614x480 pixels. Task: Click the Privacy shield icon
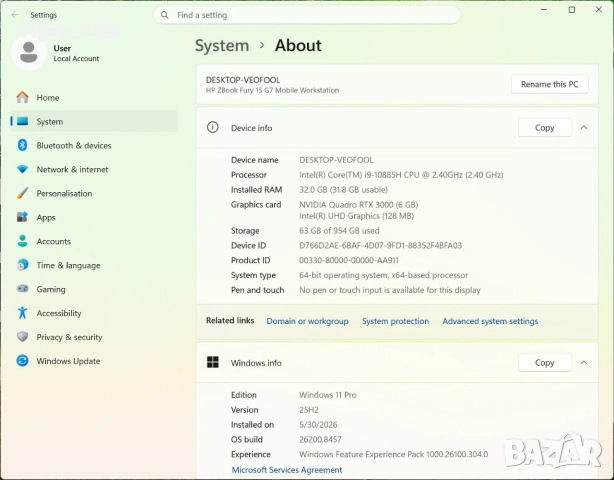click(22, 337)
